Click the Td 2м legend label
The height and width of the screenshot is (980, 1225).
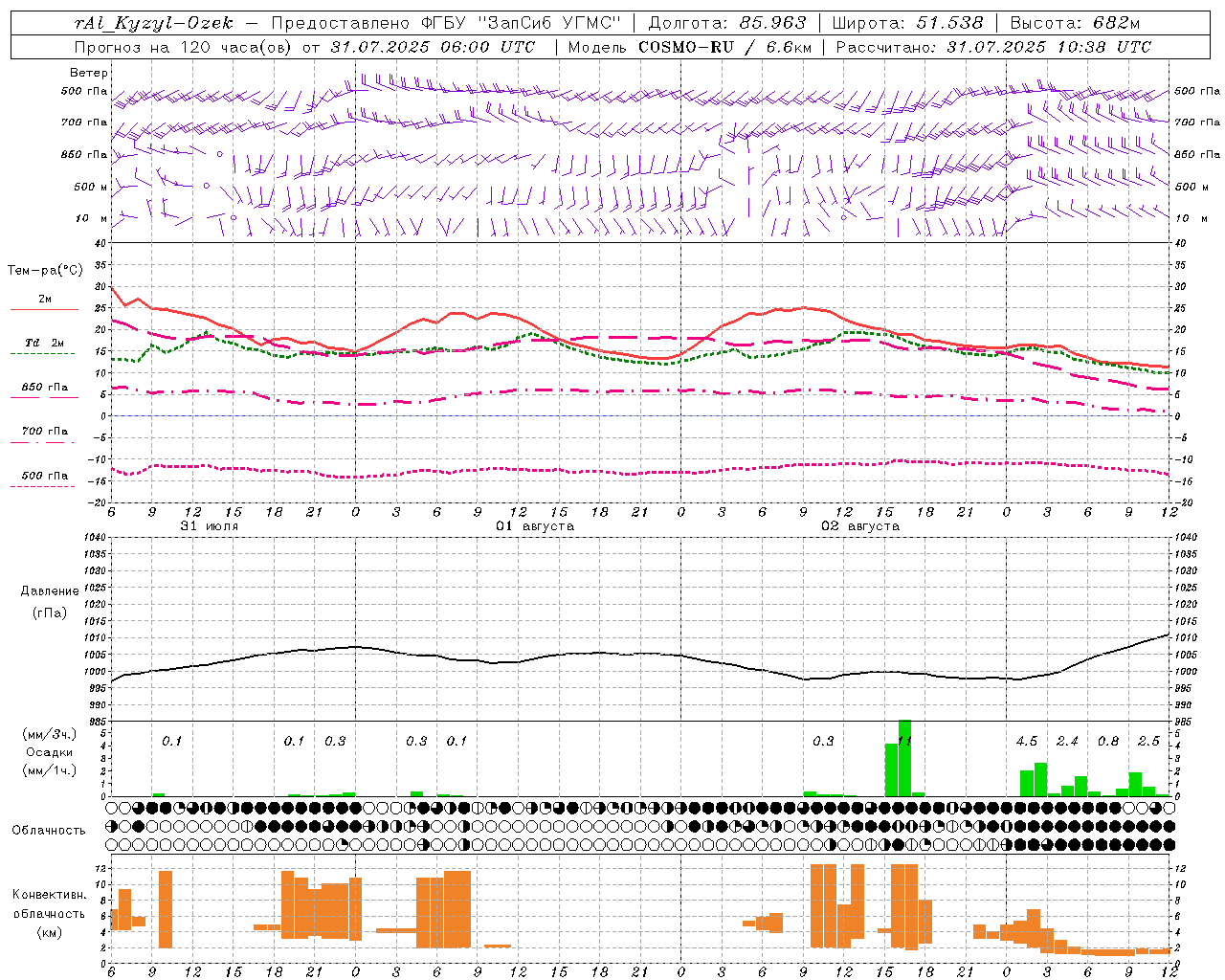pyautogui.click(x=44, y=343)
